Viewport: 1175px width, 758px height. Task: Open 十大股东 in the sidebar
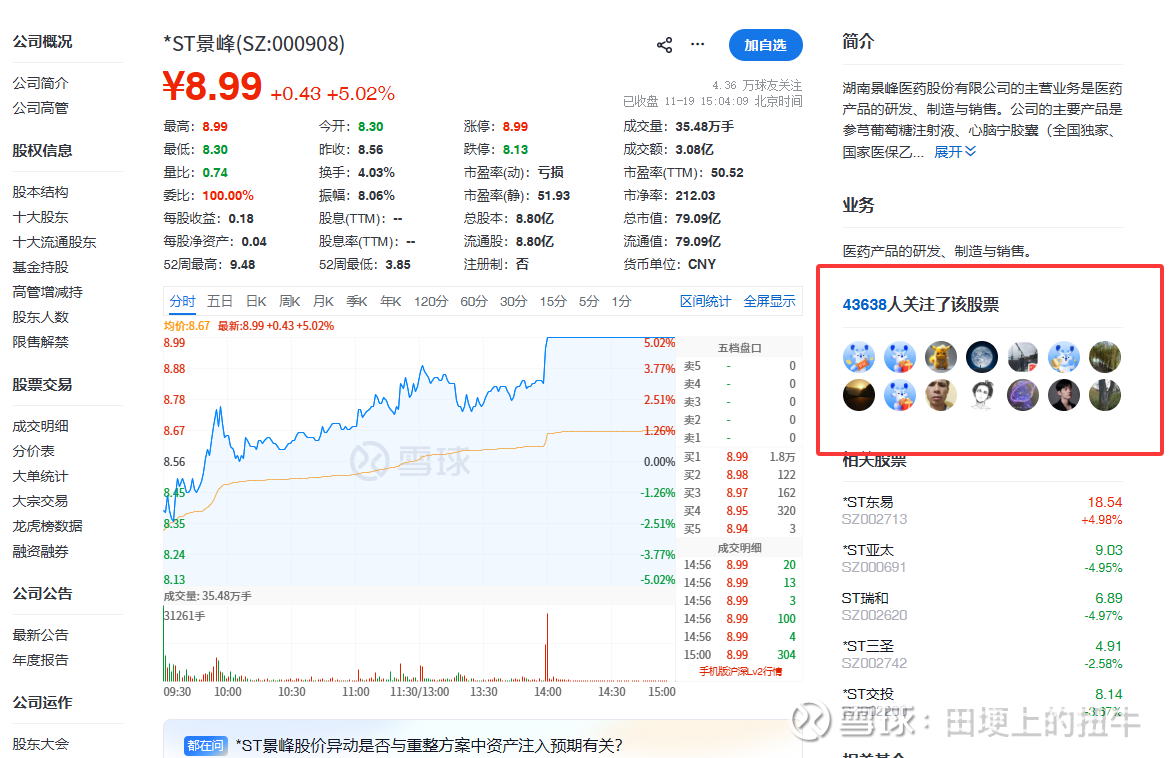40,217
